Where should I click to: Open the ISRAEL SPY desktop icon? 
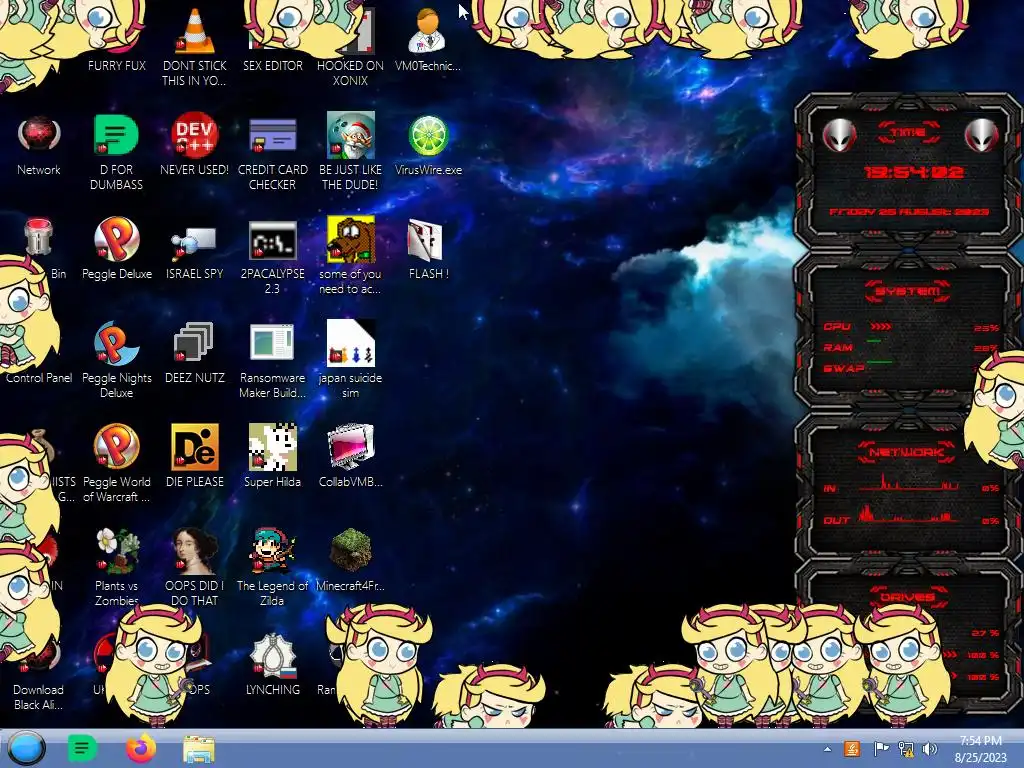click(194, 240)
